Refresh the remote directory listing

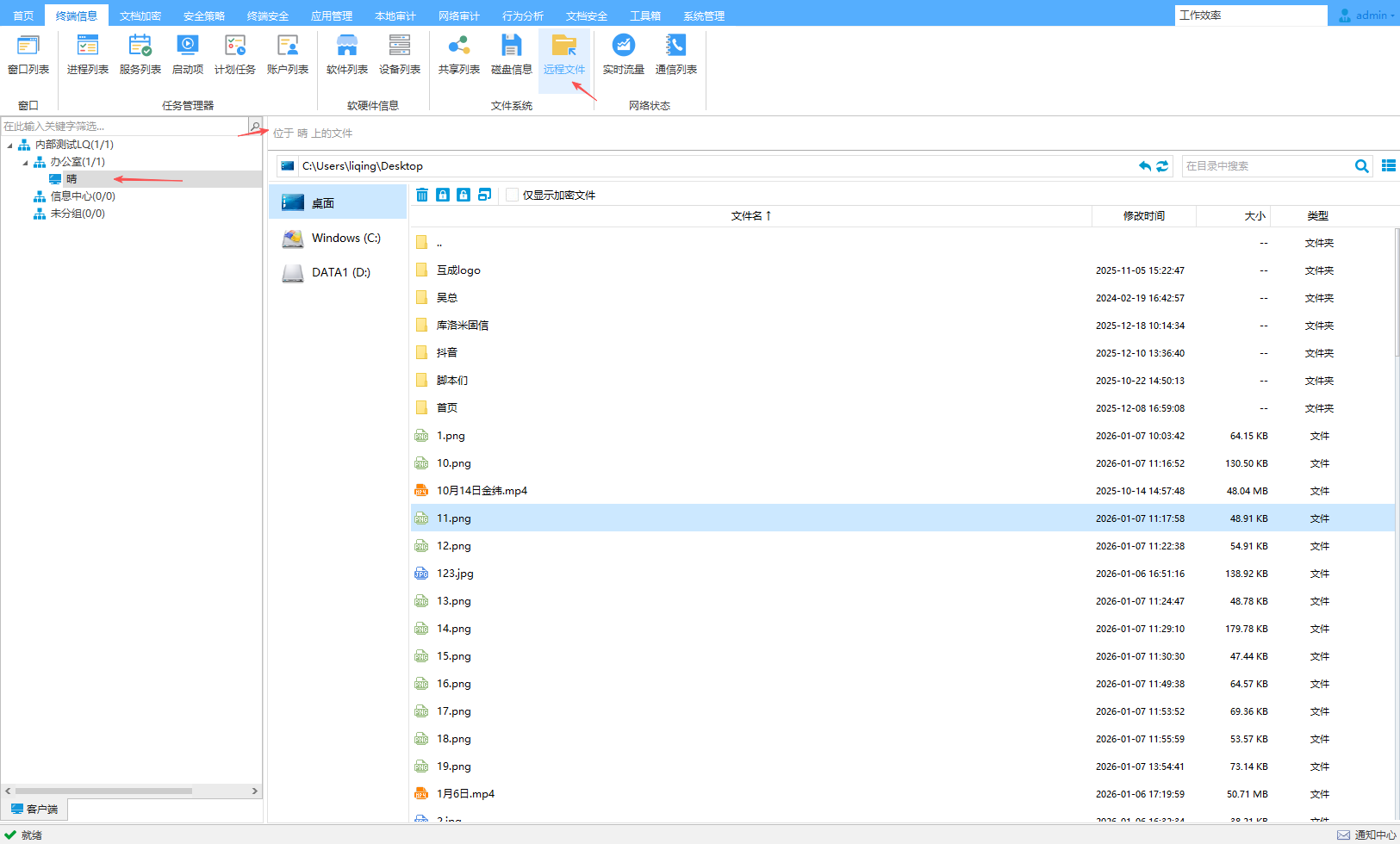pyautogui.click(x=1162, y=166)
